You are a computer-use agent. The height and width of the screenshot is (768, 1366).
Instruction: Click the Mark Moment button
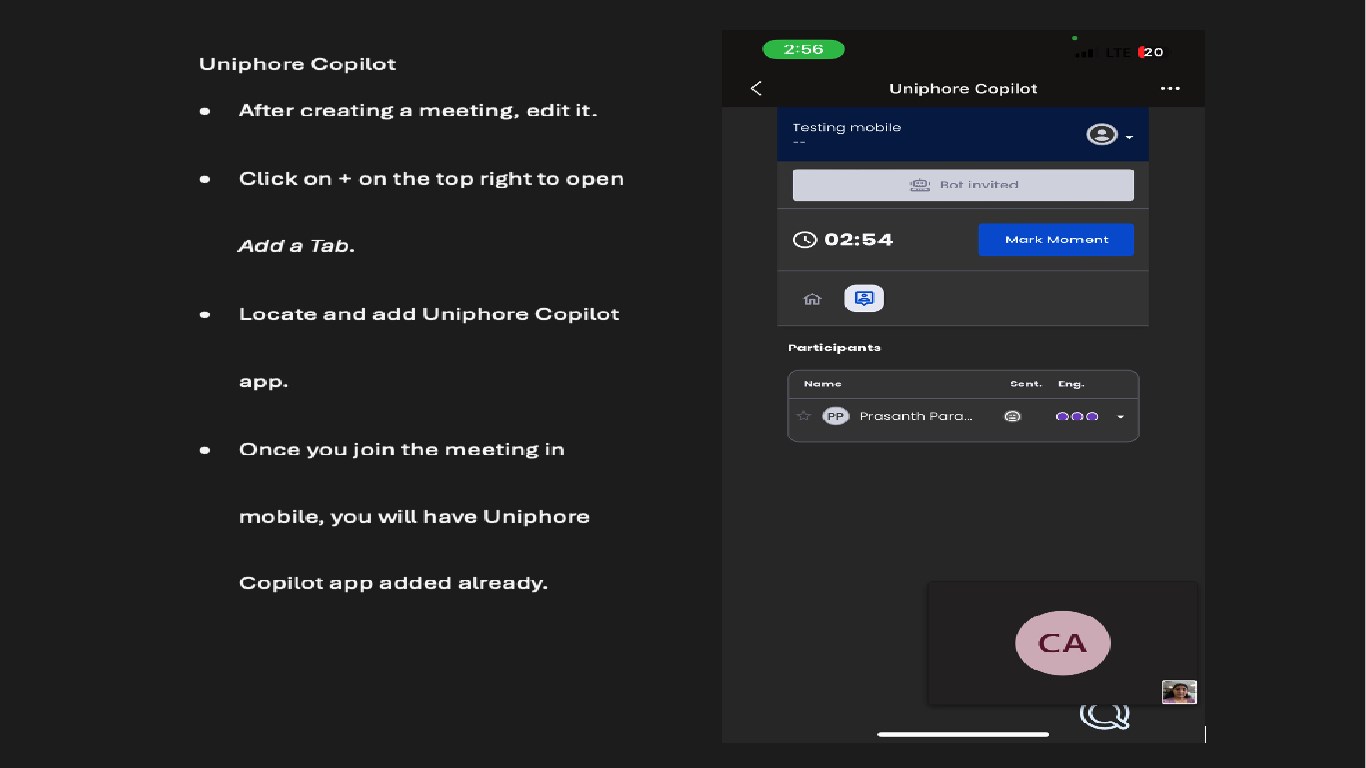pyautogui.click(x=1056, y=240)
